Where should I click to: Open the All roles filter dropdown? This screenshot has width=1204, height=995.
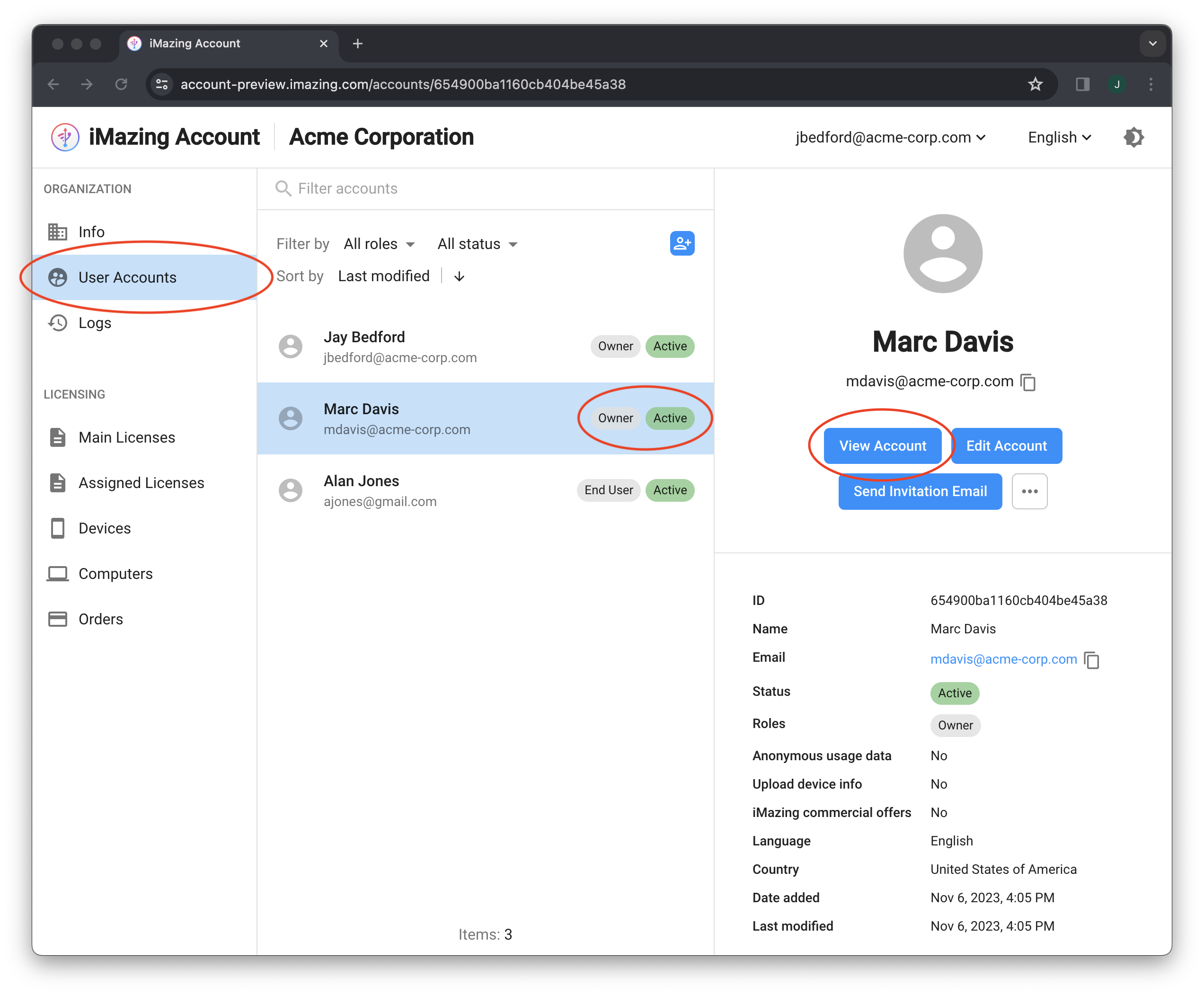pyautogui.click(x=379, y=244)
